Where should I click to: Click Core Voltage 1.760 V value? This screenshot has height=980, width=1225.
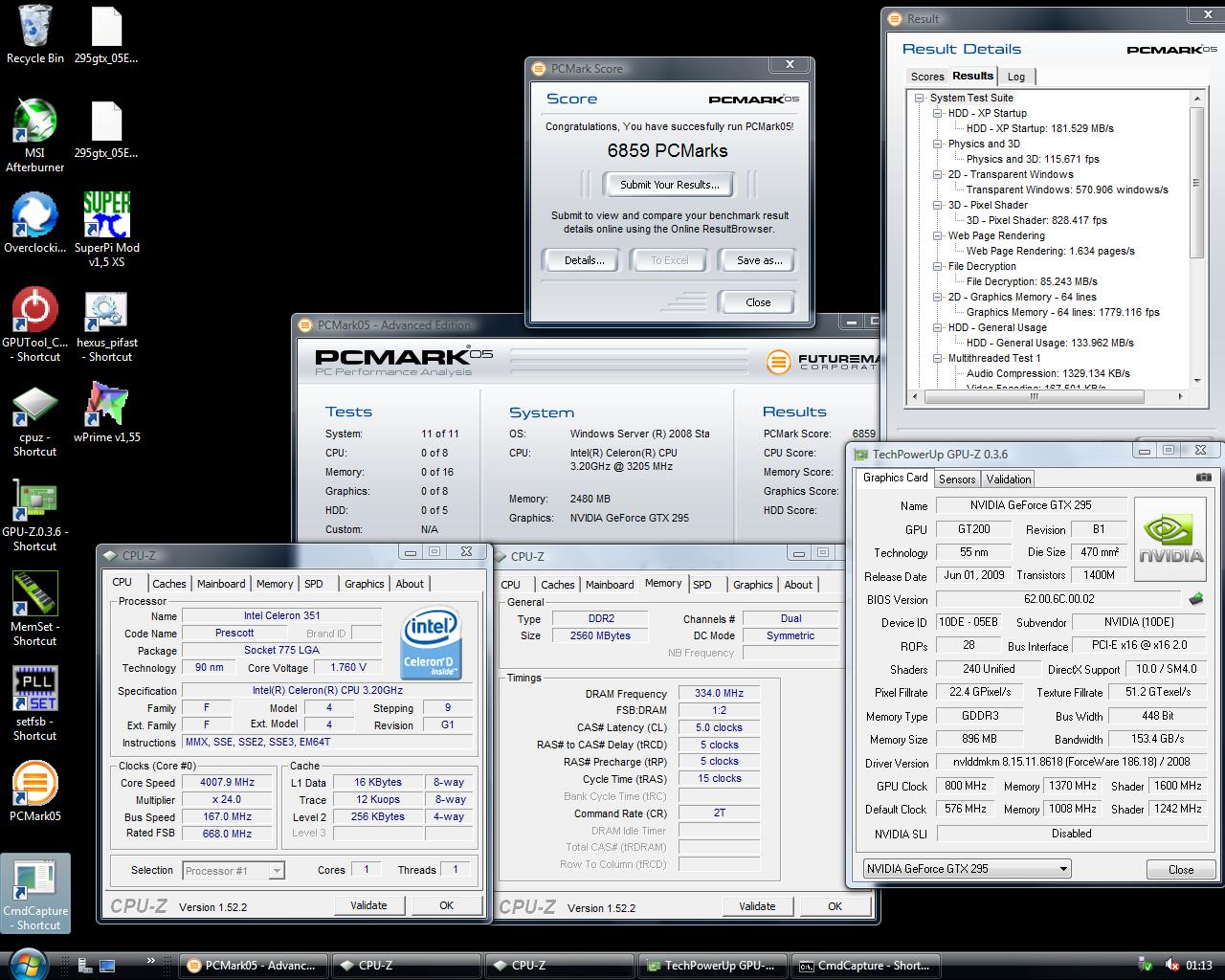(x=348, y=668)
